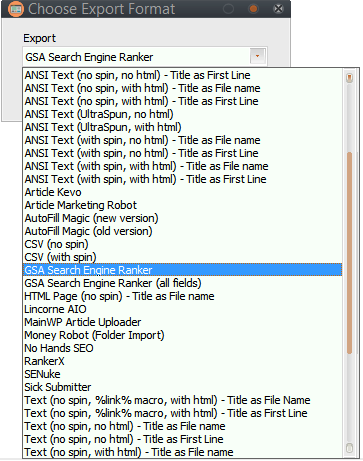
Task: Choose Article Kevo export format
Action: [x=183, y=192]
